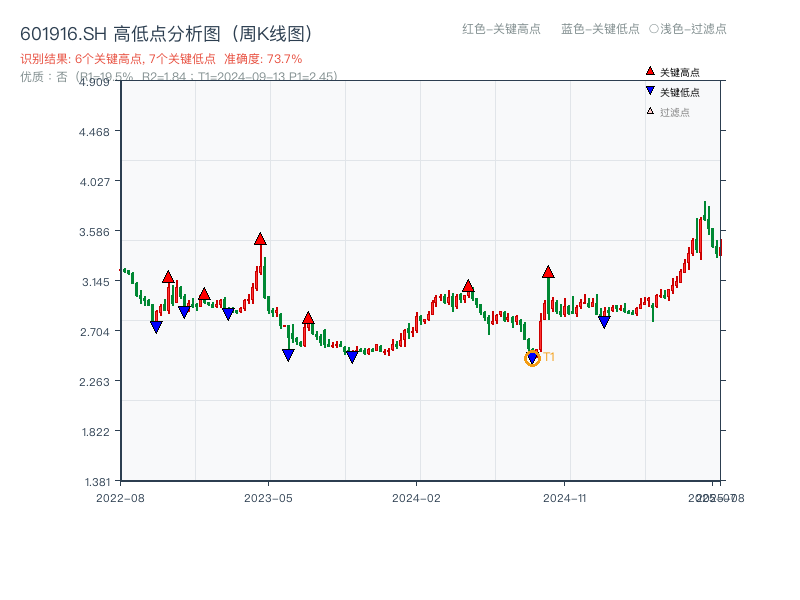Select the last blue key-low marker in early 2025
Viewport: 800px width, 600px height.
pyautogui.click(x=604, y=322)
